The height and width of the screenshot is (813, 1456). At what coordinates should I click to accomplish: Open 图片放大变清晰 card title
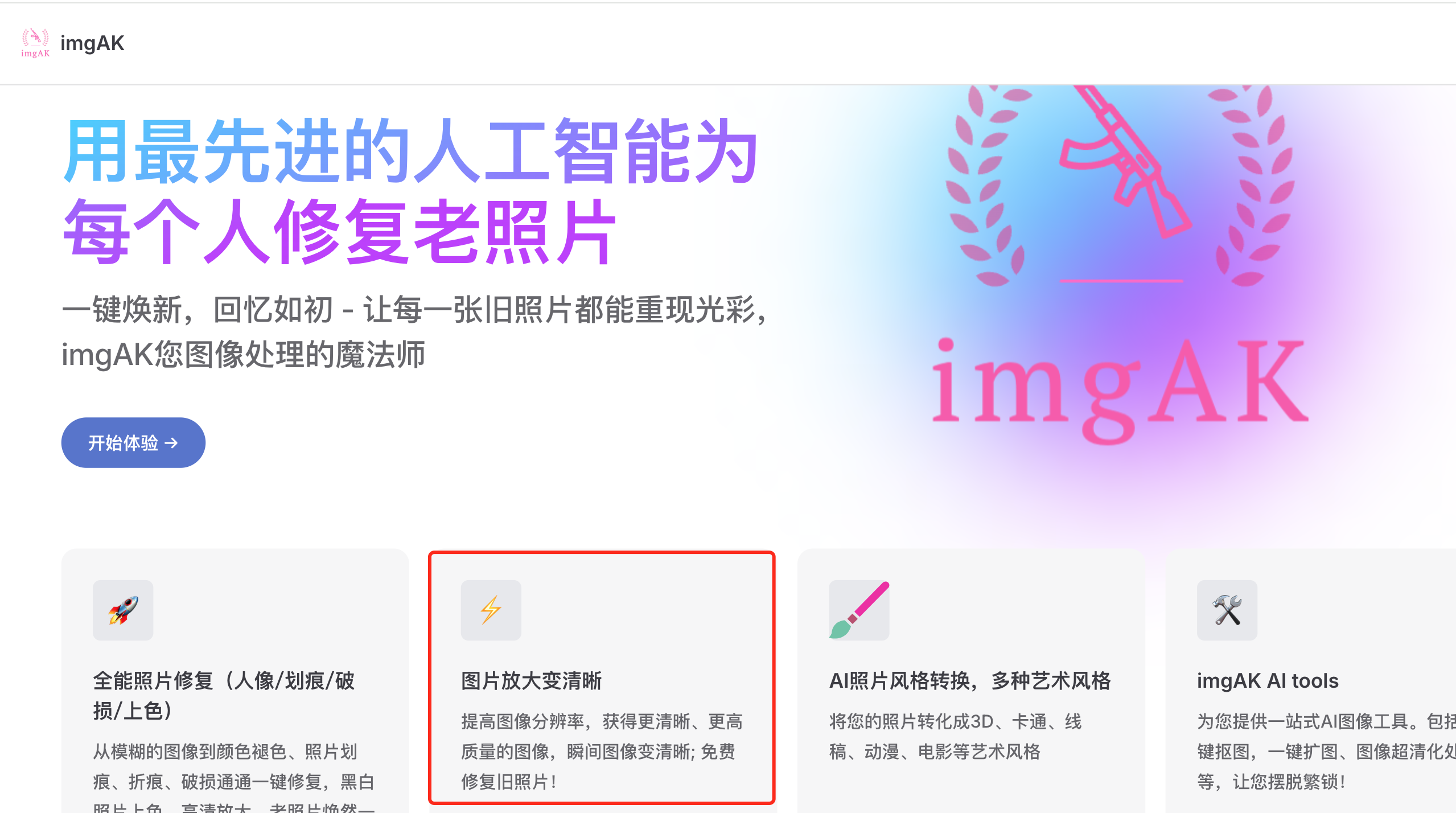(x=531, y=681)
